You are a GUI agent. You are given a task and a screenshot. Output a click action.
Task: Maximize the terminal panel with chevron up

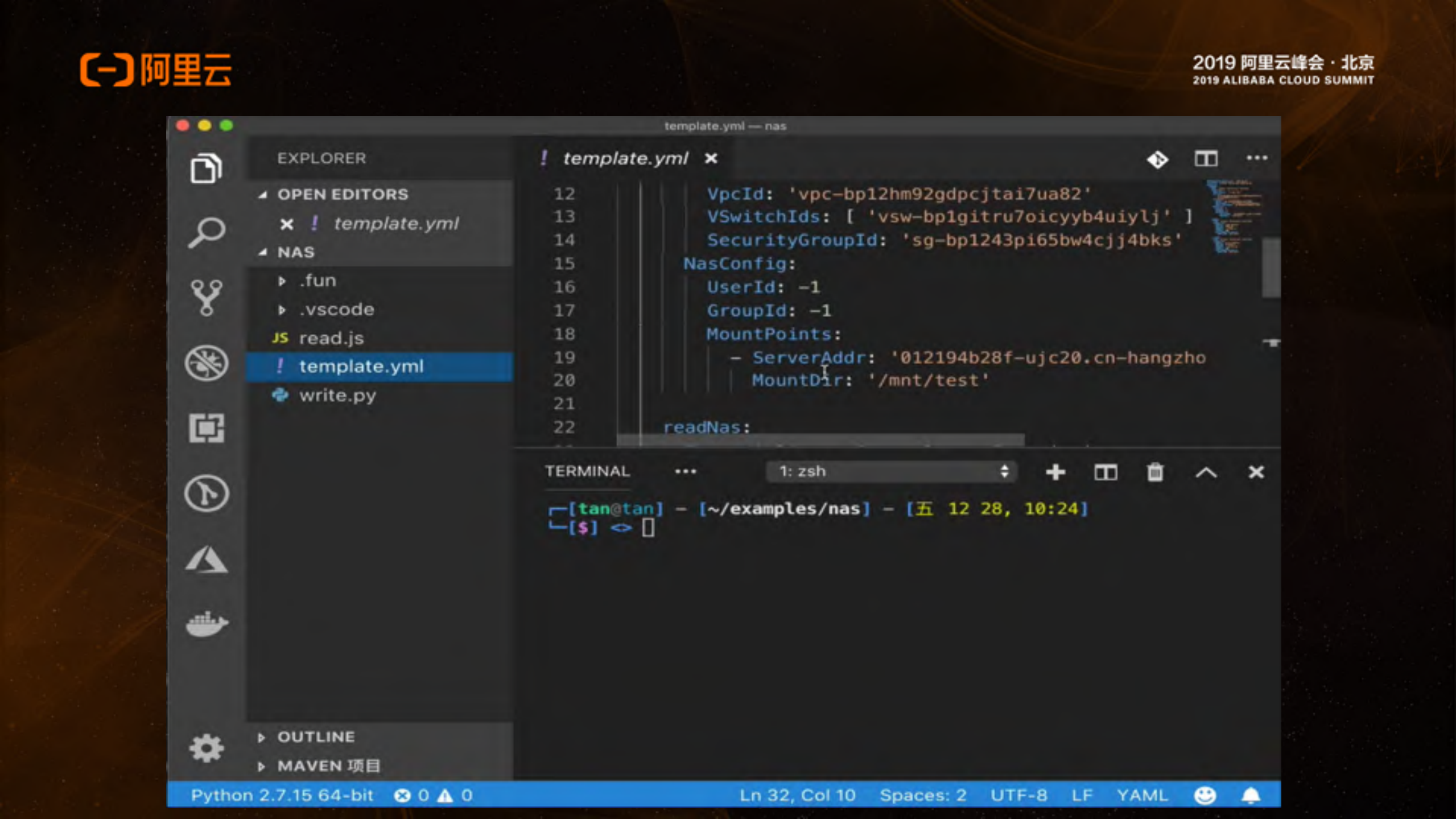coord(1206,472)
